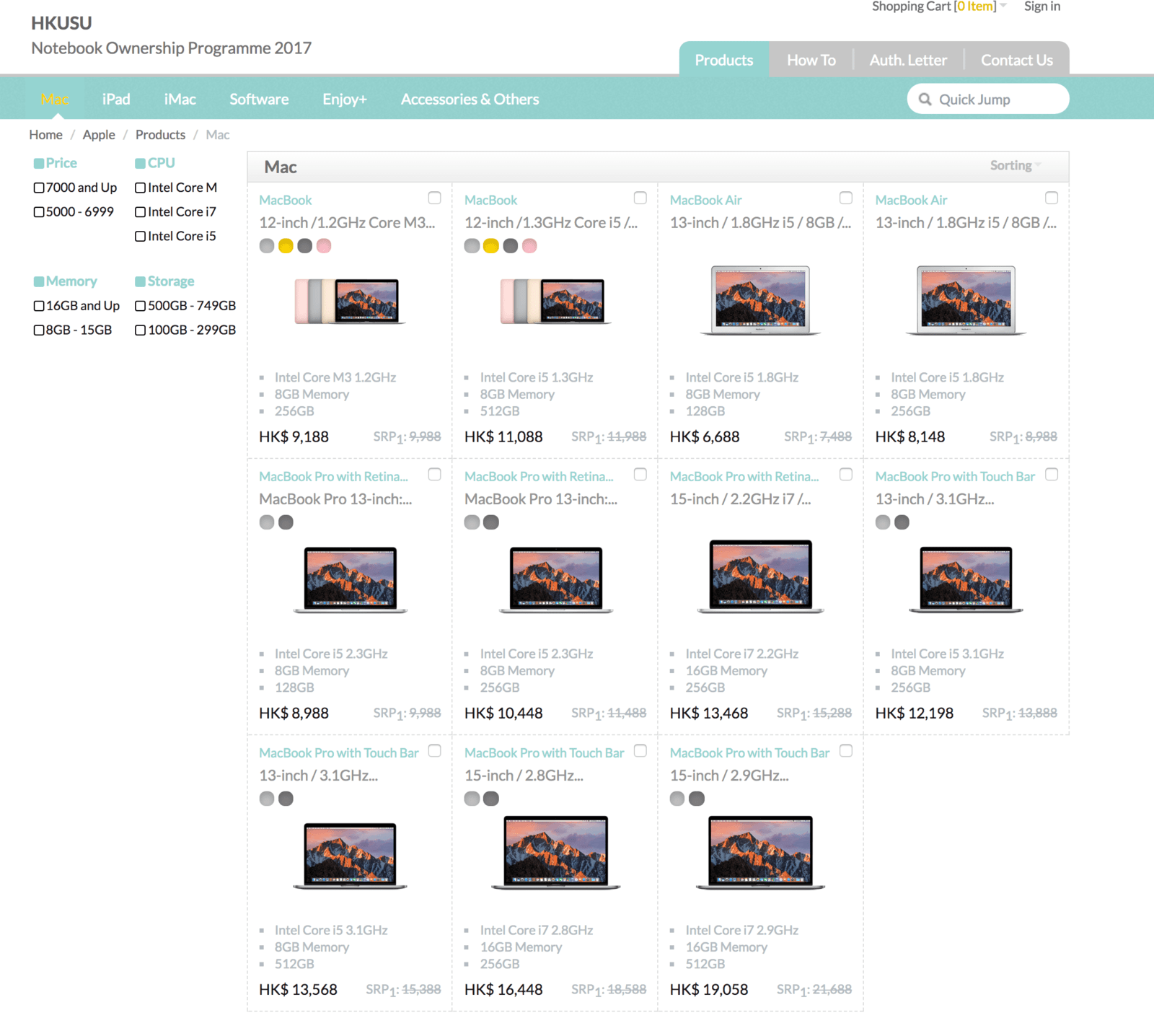Open the Sorting dropdown
Image resolution: width=1154 pixels, height=1036 pixels.
[1015, 166]
